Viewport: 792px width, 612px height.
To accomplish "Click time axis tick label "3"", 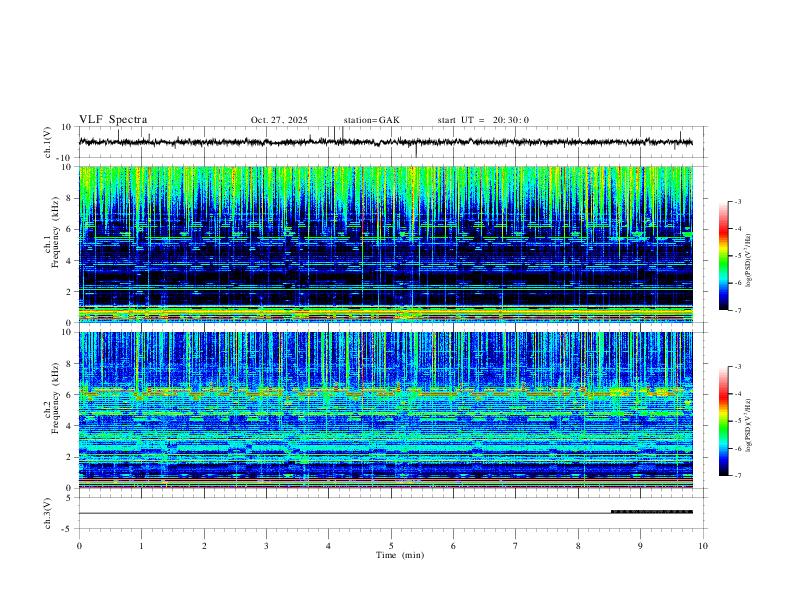I will tap(266, 546).
